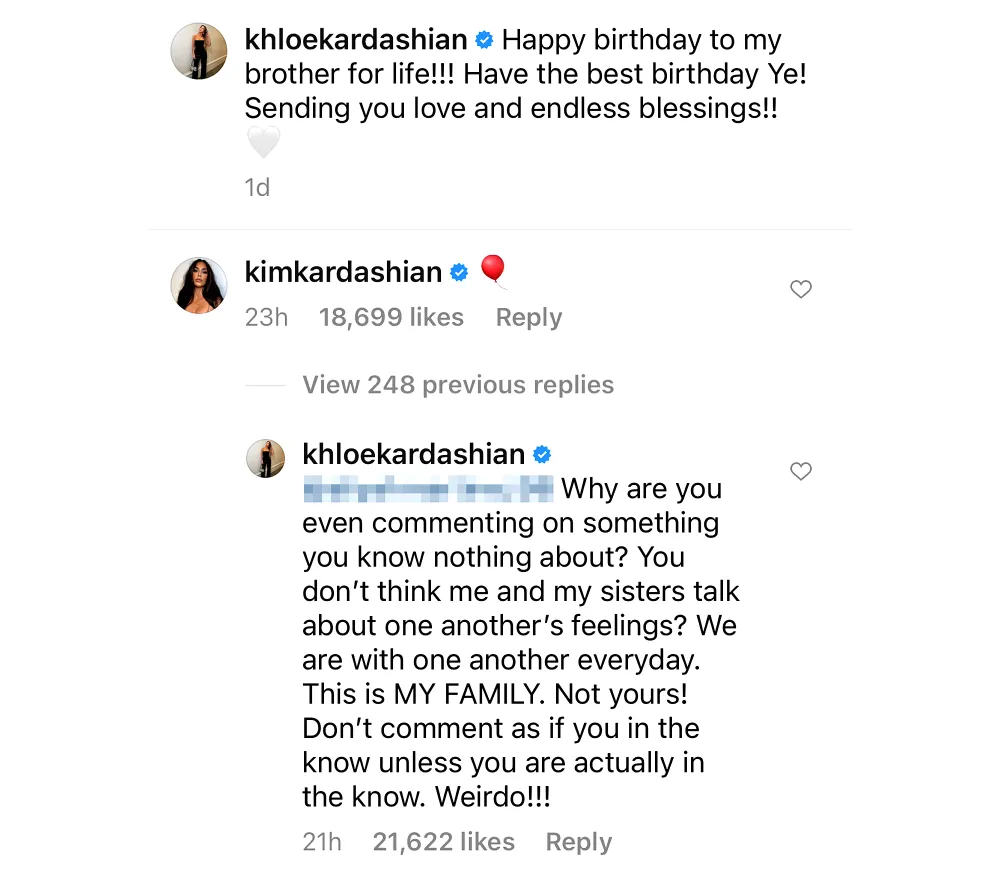
Task: Click the red balloon emoji in Kim's comment
Action: (x=491, y=268)
